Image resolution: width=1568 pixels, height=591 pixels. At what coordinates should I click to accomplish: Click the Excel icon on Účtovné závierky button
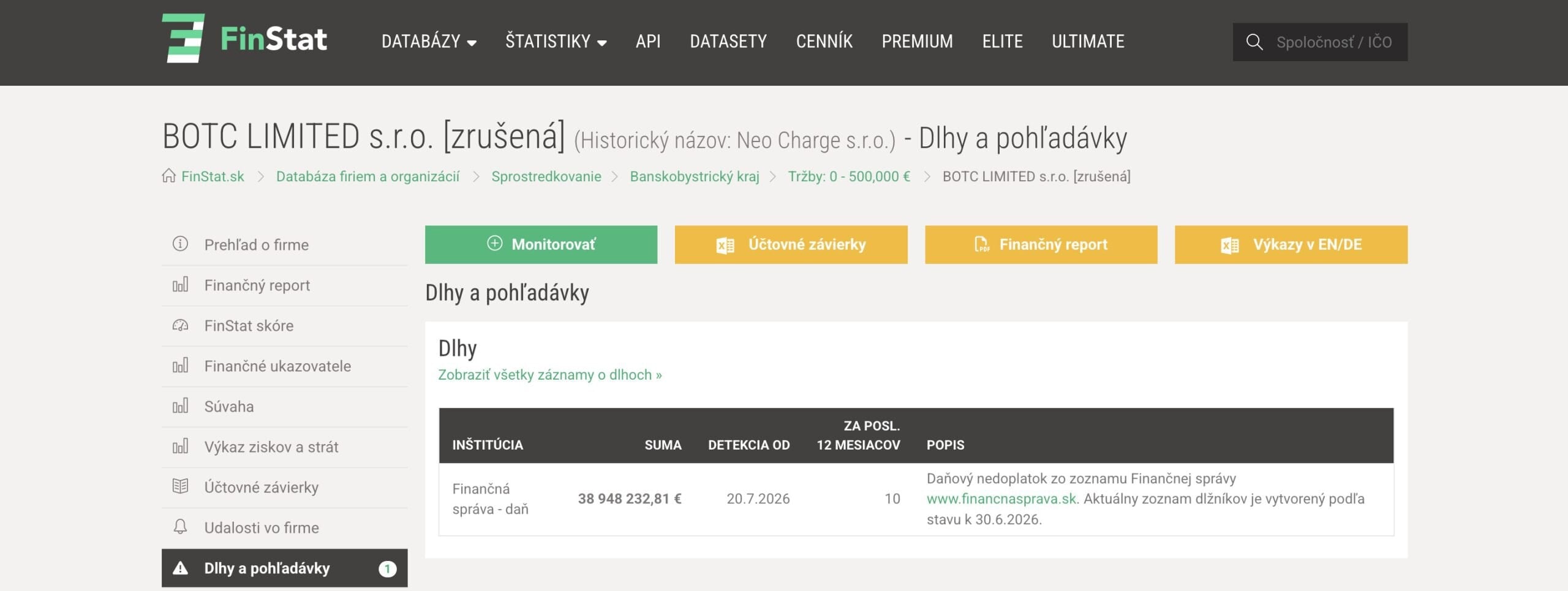725,245
